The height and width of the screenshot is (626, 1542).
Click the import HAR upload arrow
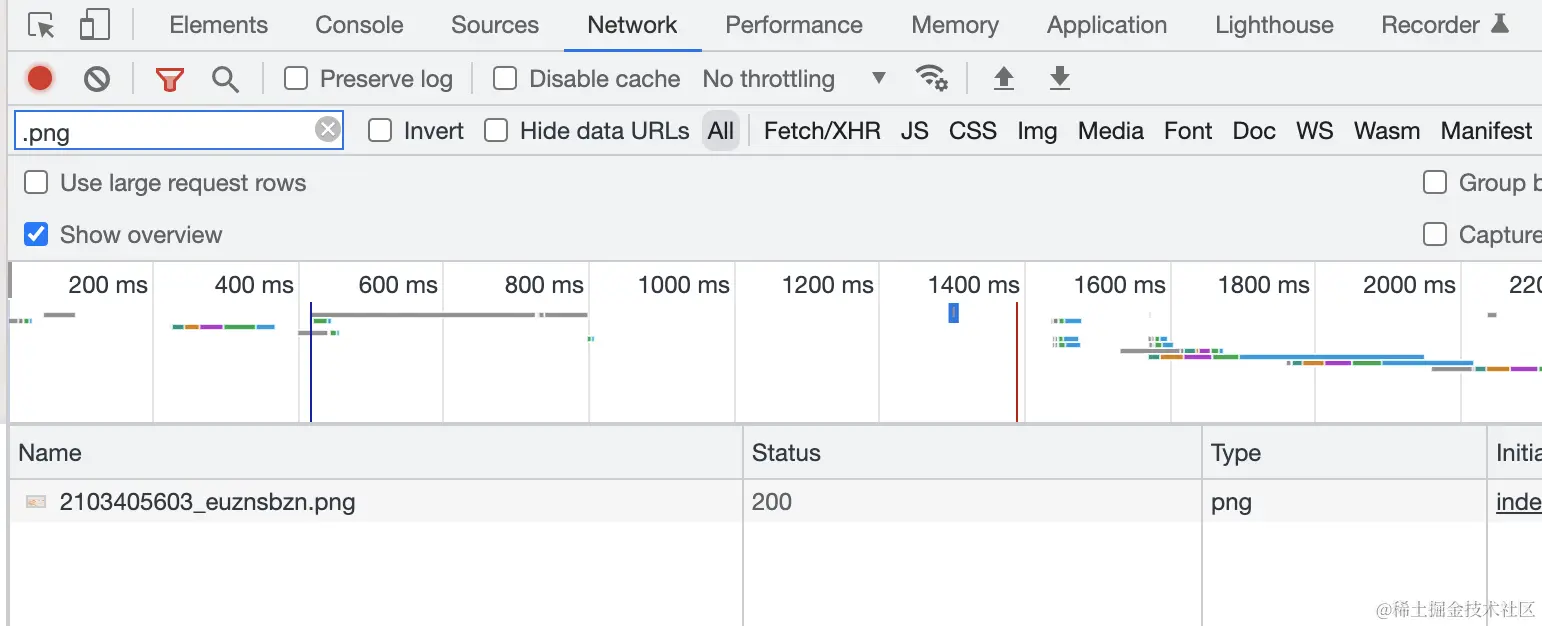[1004, 78]
